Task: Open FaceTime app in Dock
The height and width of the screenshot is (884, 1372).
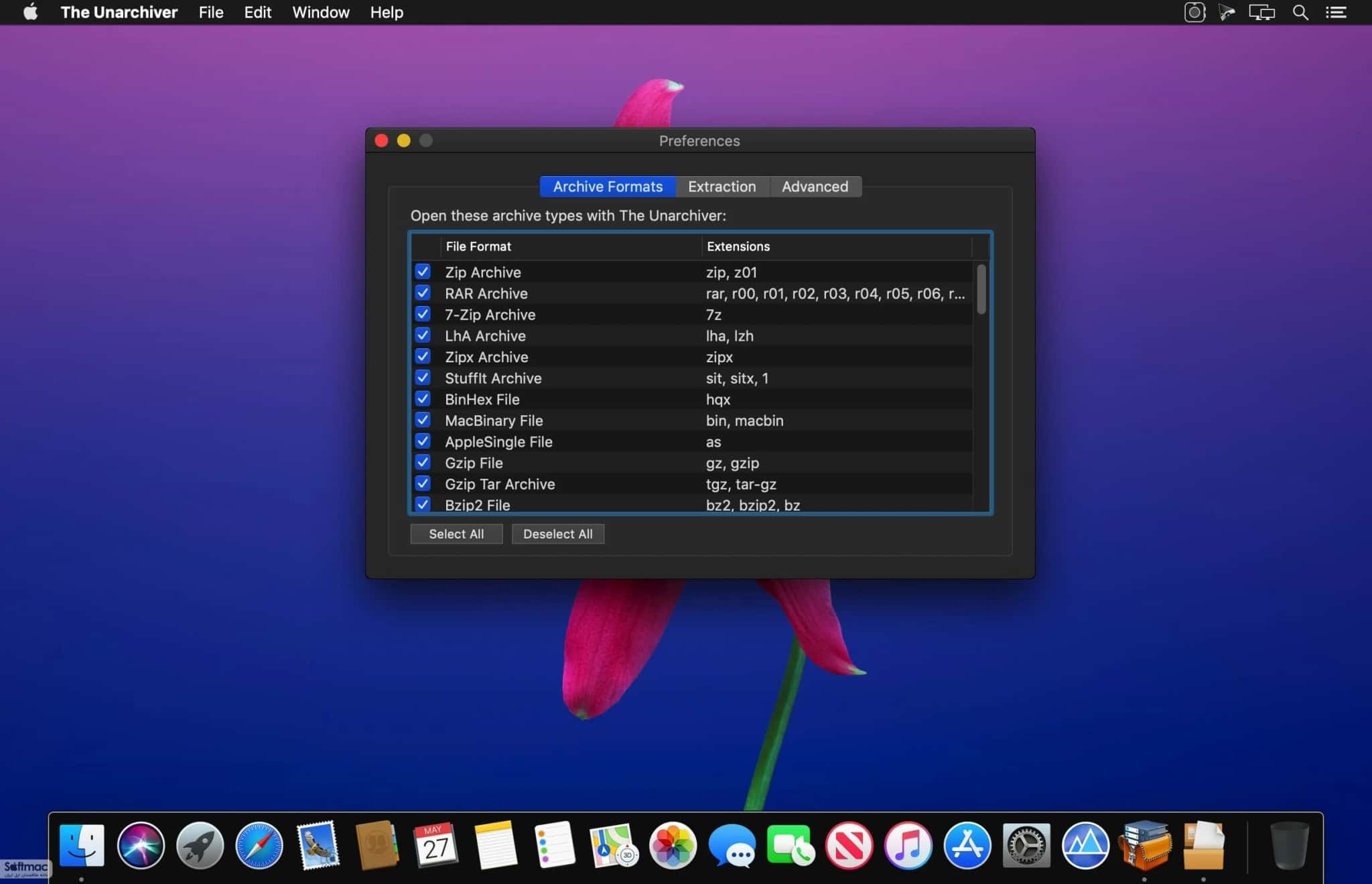Action: 791,845
